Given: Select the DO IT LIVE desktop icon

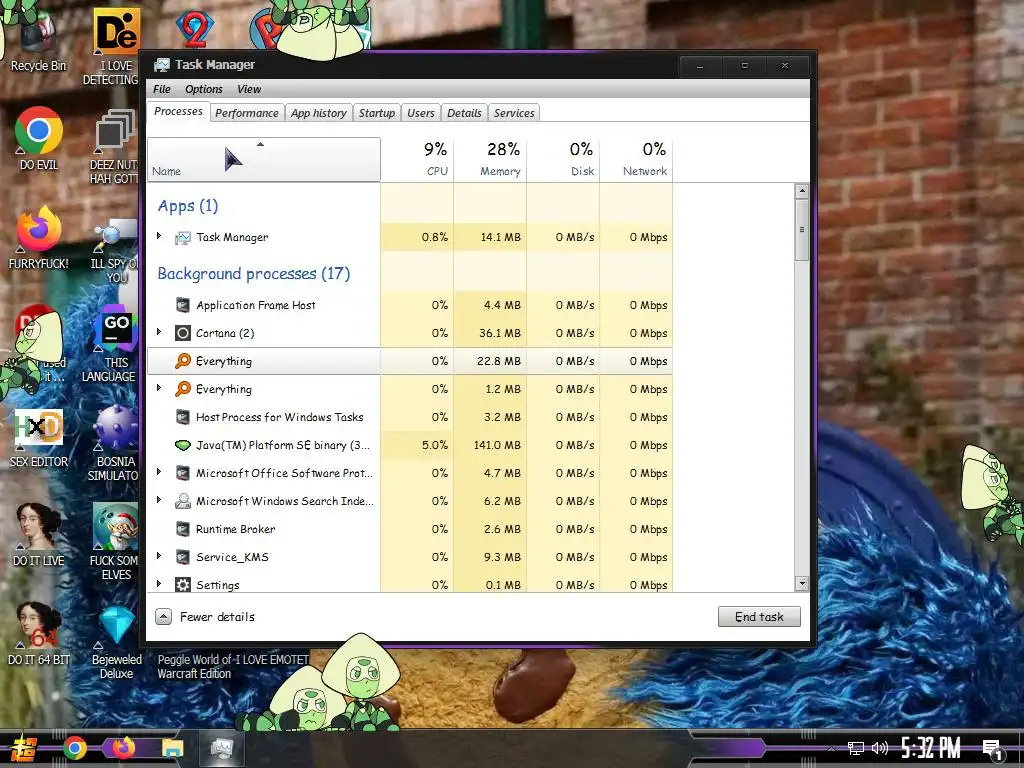Looking at the screenshot, I should (x=39, y=534).
